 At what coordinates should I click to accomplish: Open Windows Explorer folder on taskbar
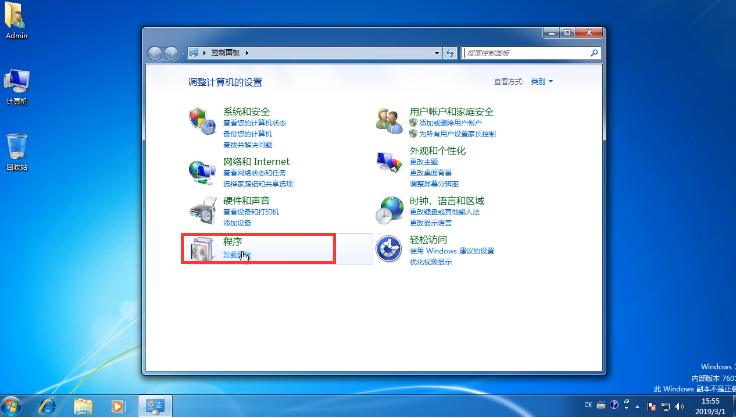click(x=83, y=406)
